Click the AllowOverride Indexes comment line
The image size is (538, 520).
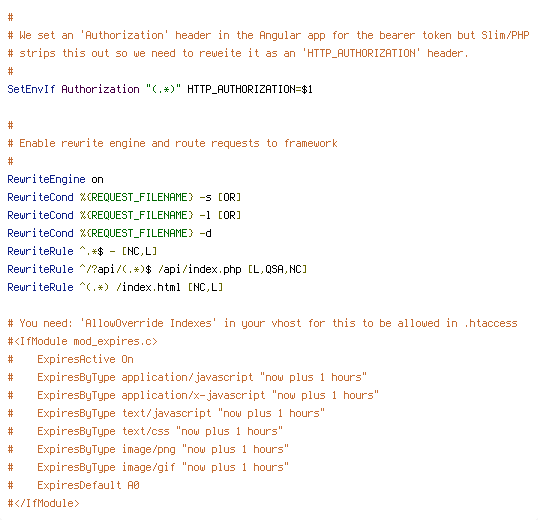pos(262,323)
